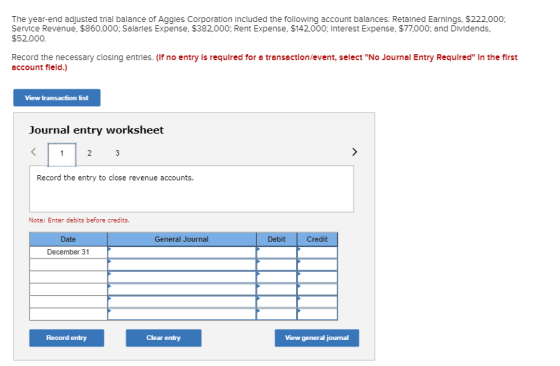The width and height of the screenshot is (560, 366).
Task: Switch to journal entry tab 2
Action: 89,153
